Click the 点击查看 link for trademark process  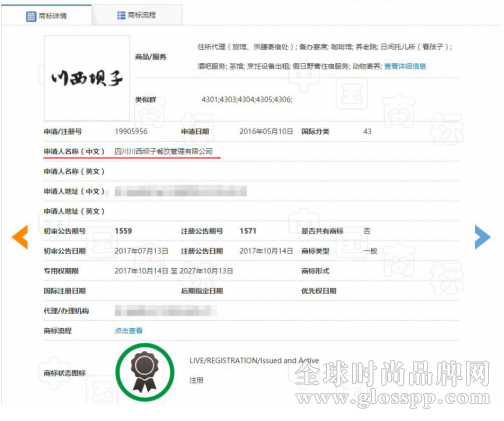coord(129,331)
